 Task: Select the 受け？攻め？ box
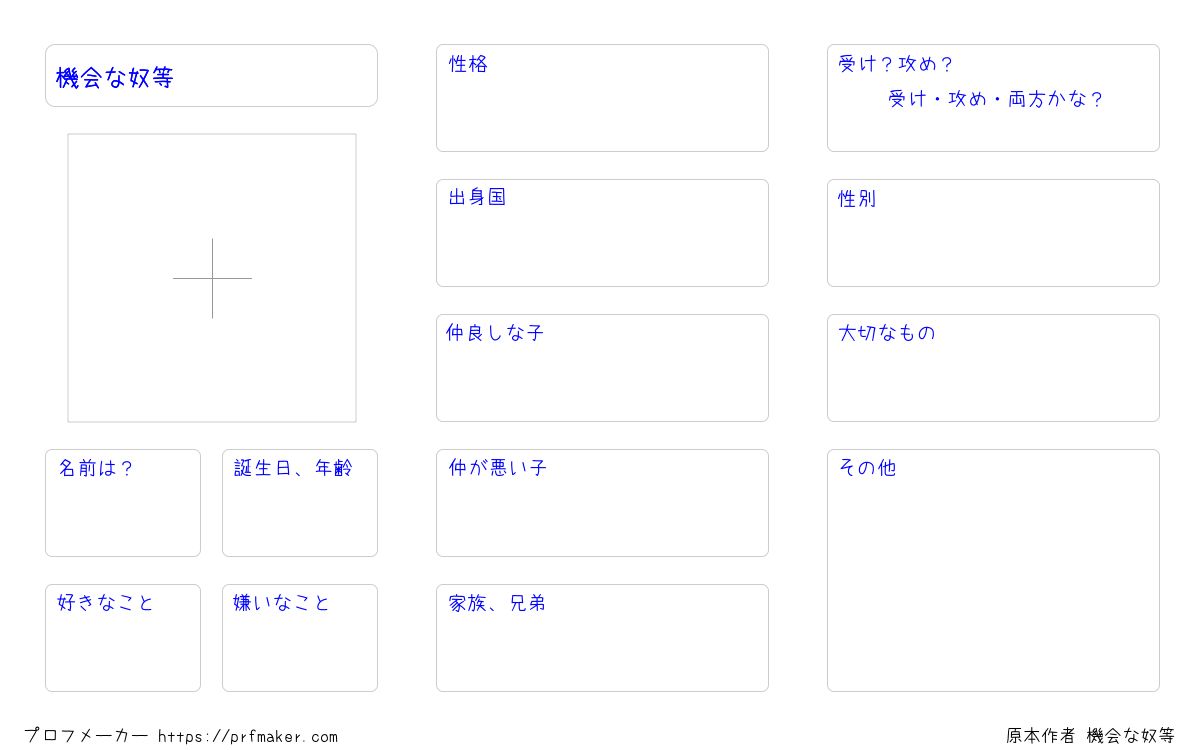pyautogui.click(x=993, y=98)
